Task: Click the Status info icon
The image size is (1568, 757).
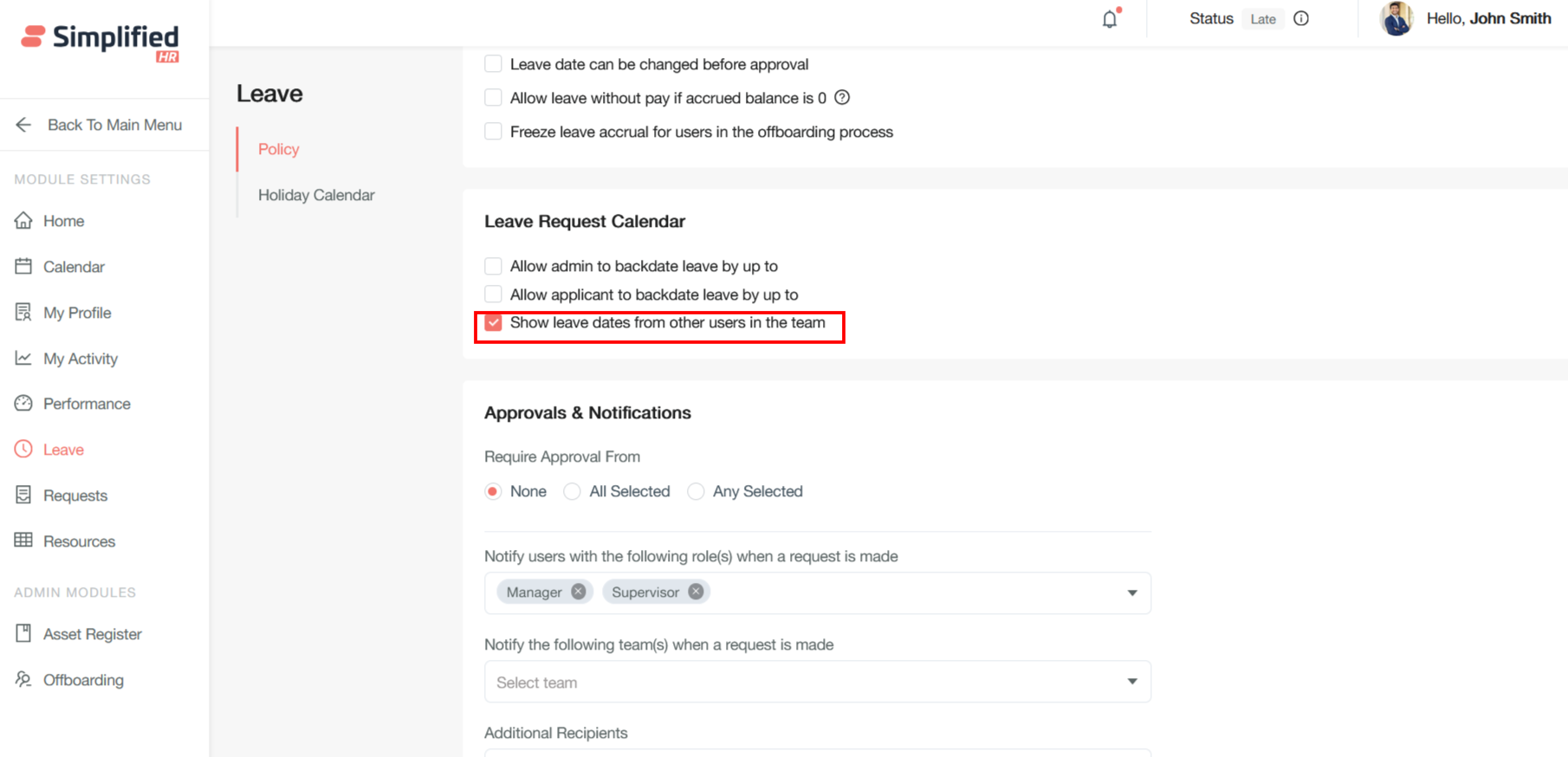Action: (1301, 19)
